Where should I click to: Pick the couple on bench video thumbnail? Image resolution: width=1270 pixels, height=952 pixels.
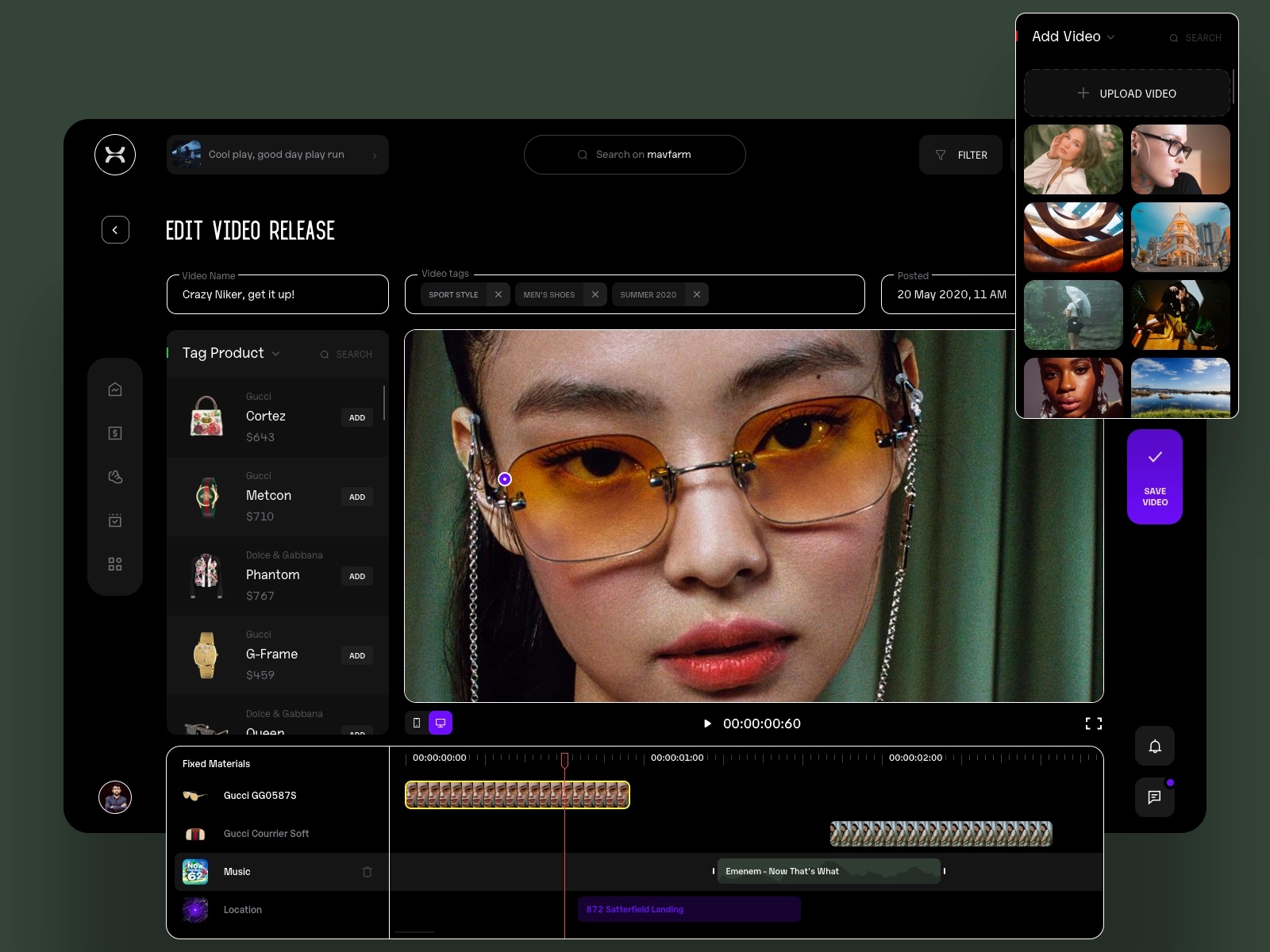pyautogui.click(x=1180, y=315)
